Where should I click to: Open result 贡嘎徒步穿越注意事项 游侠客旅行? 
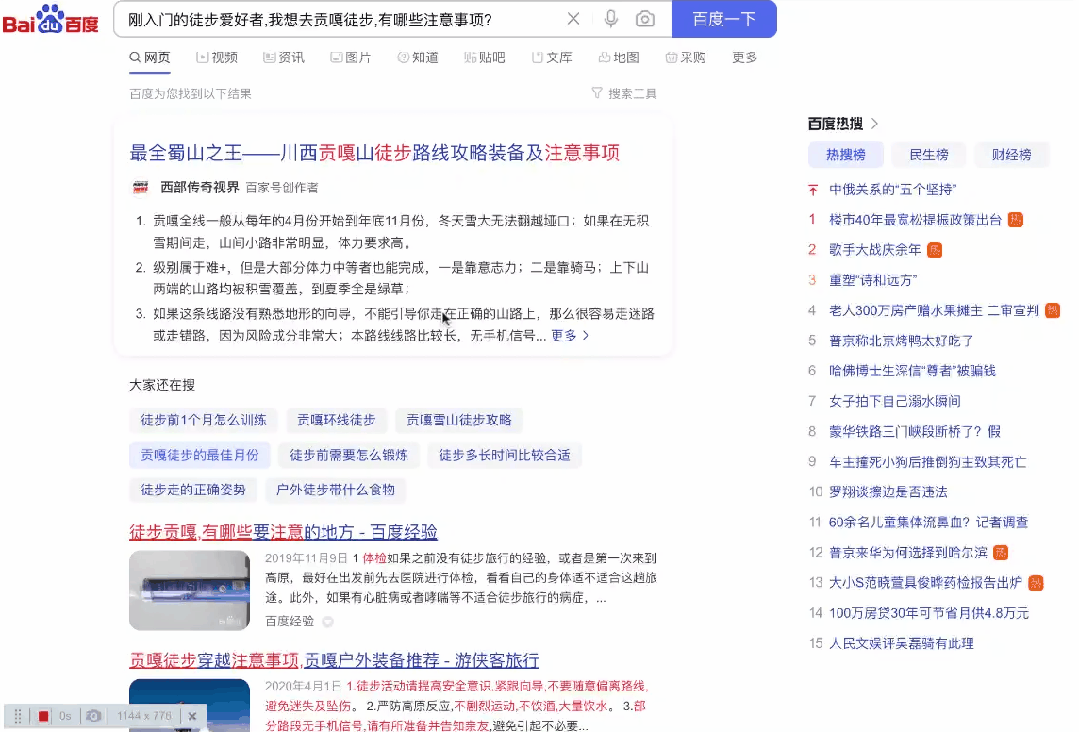(334, 660)
